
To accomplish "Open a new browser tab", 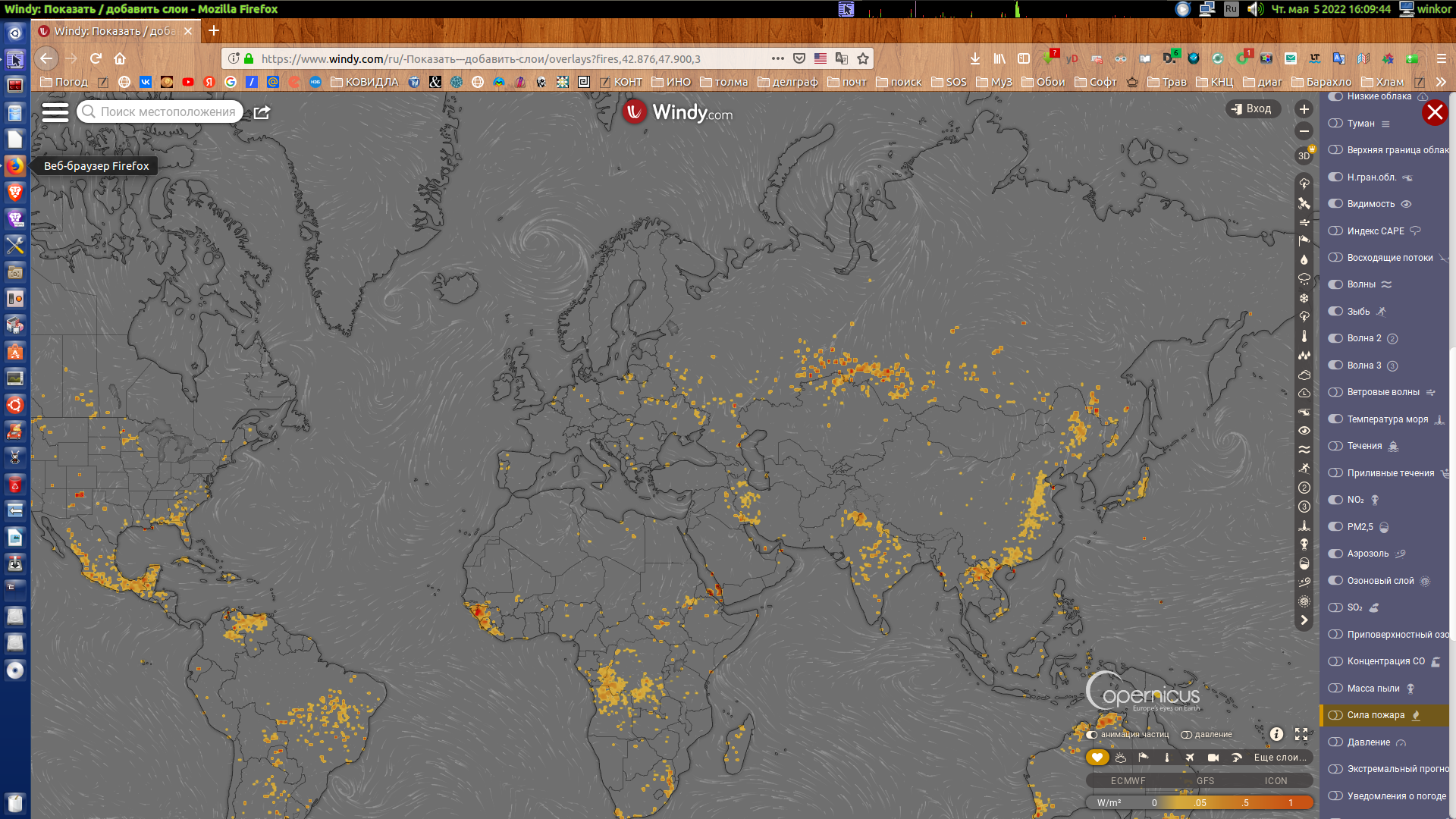I will pyautogui.click(x=214, y=30).
